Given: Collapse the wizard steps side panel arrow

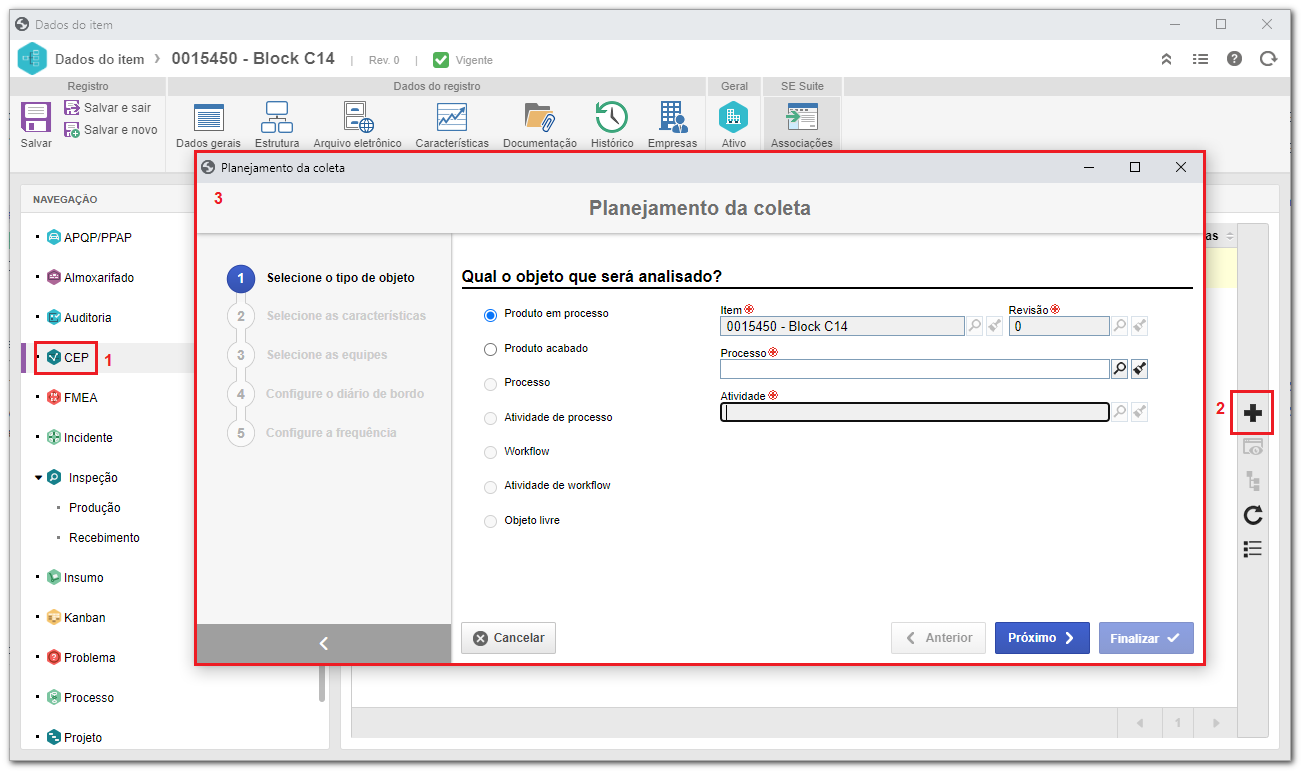Looking at the screenshot, I should 324,643.
